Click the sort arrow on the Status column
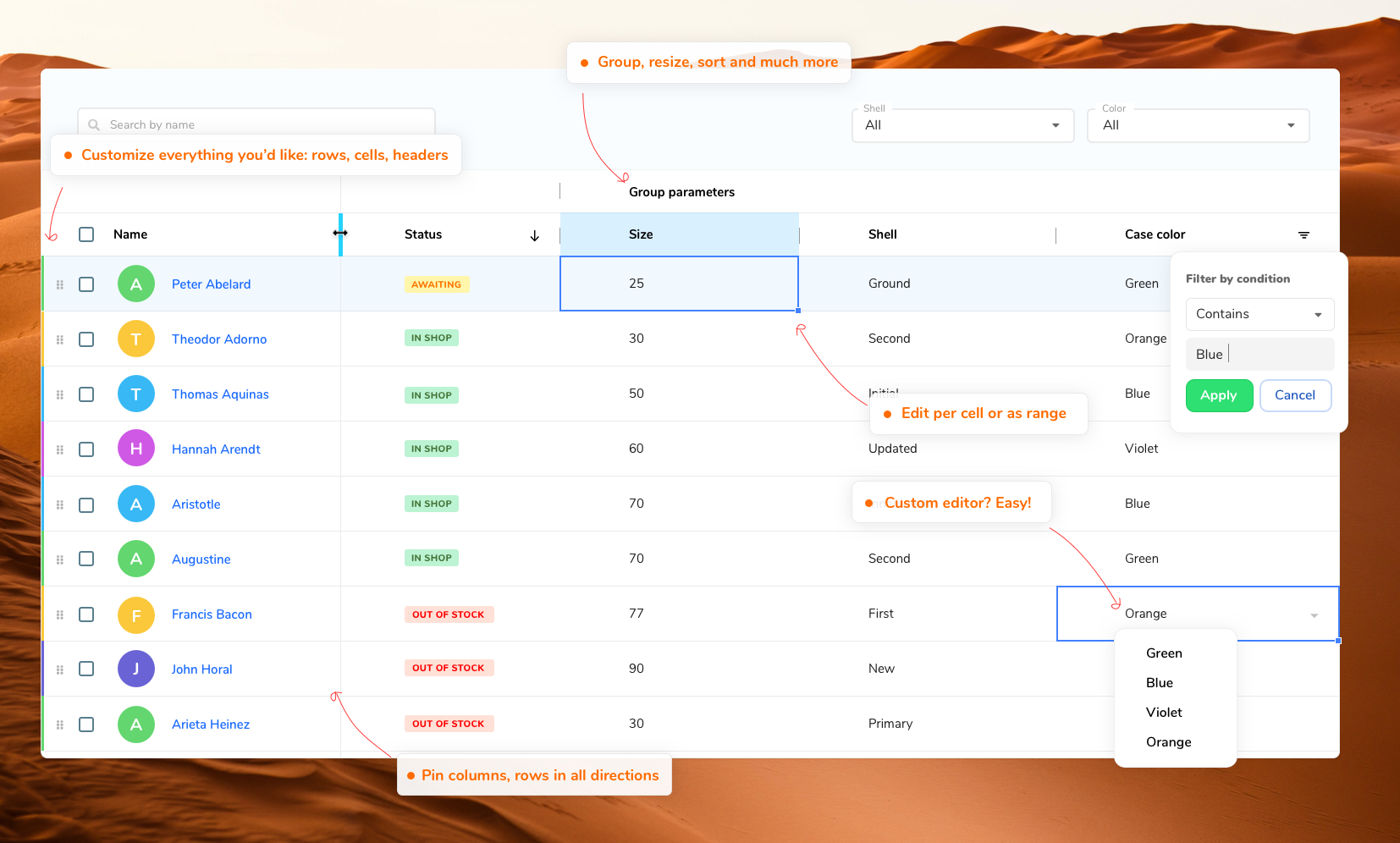The width and height of the screenshot is (1400, 843). tap(534, 234)
